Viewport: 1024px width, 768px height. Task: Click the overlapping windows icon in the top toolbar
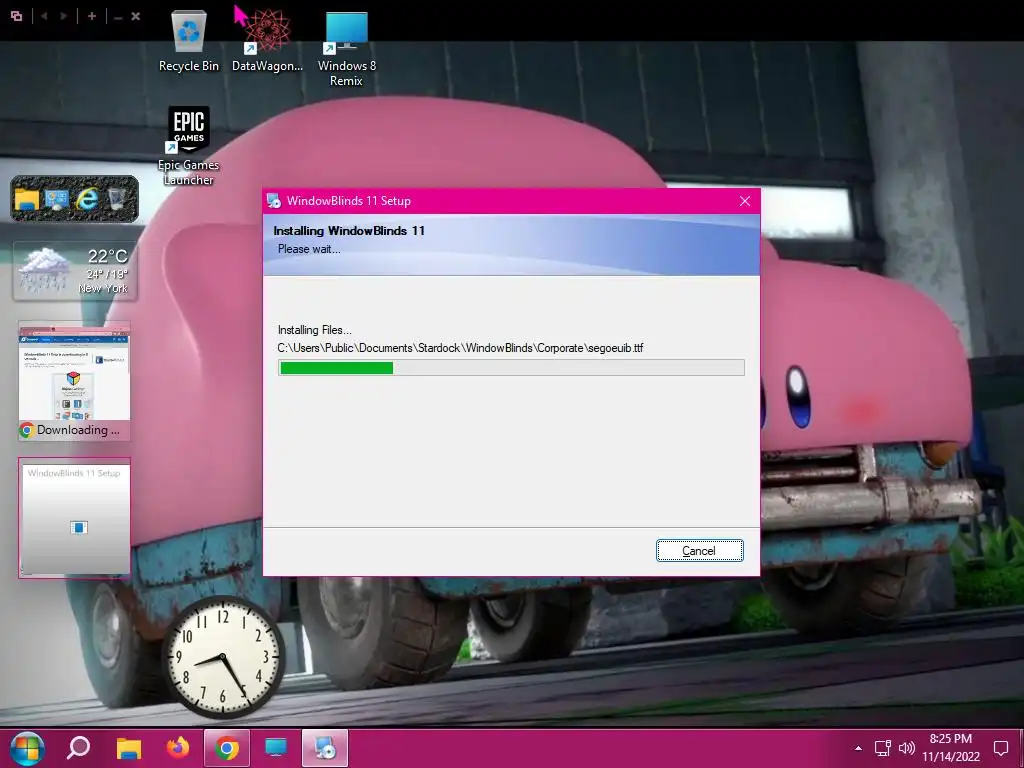point(16,16)
